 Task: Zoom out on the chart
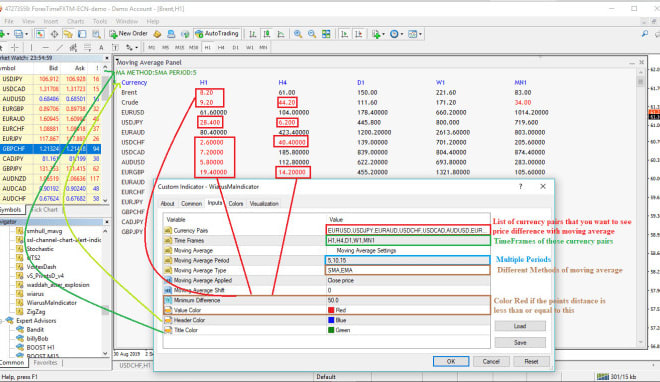(x=312, y=34)
